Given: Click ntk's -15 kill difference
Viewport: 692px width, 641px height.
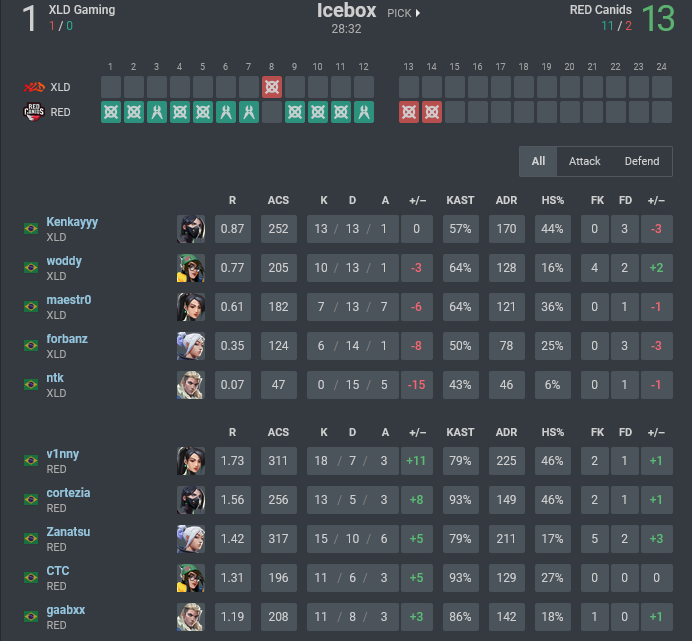Looking at the screenshot, I should [417, 385].
